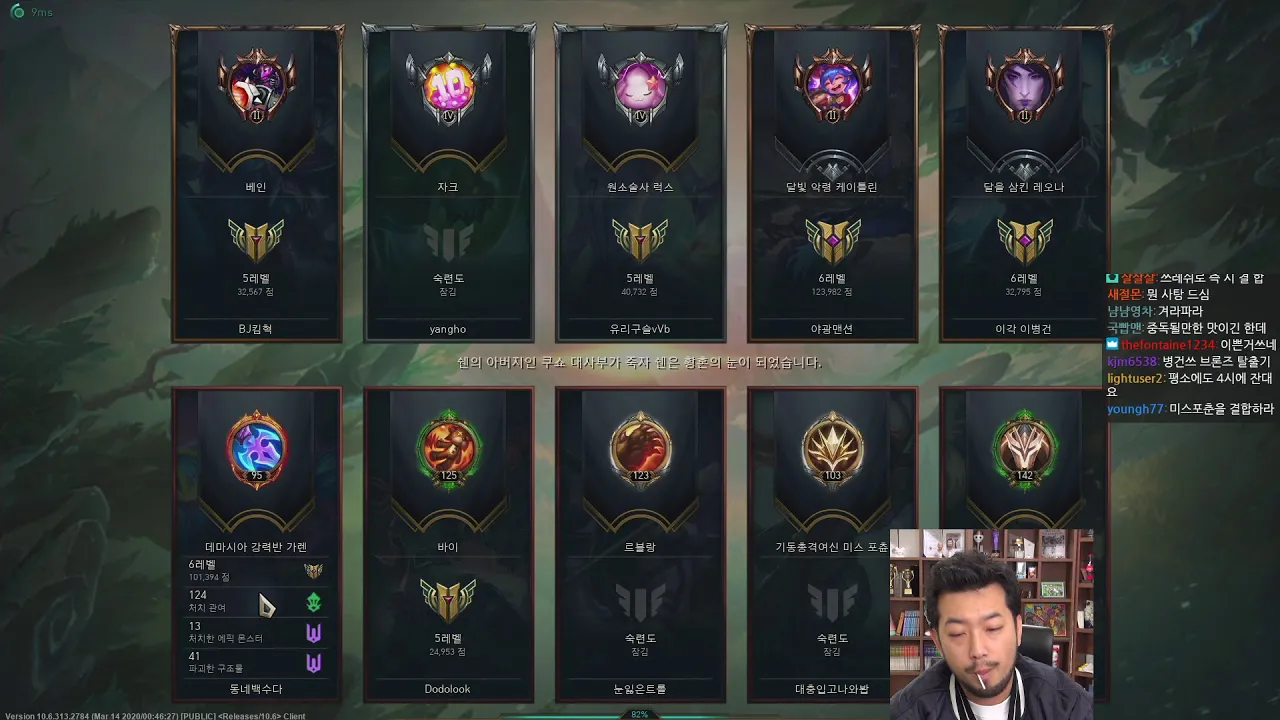Viewport: 1280px width, 720px height.
Task: Click the summoner name 이각 이병건
Action: point(1024,329)
